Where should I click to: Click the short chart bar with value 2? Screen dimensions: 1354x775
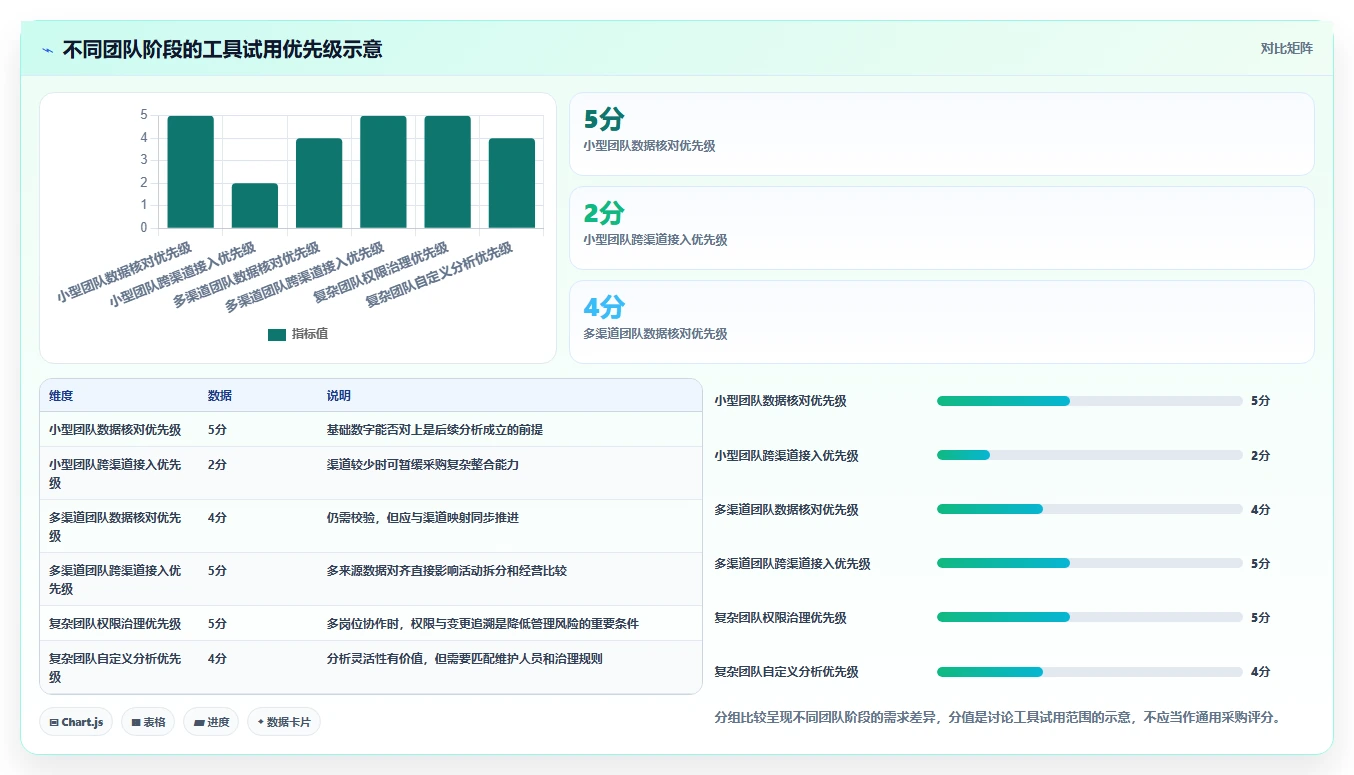255,206
